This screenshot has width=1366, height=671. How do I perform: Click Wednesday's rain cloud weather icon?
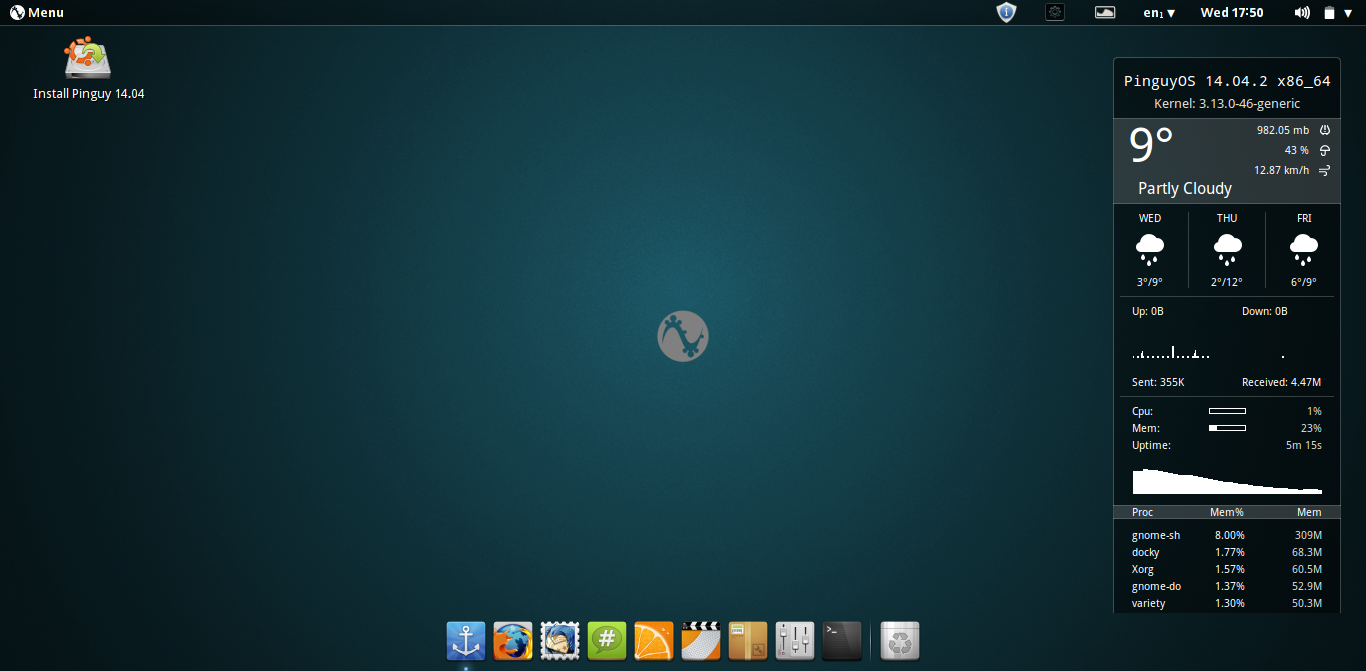(1150, 248)
